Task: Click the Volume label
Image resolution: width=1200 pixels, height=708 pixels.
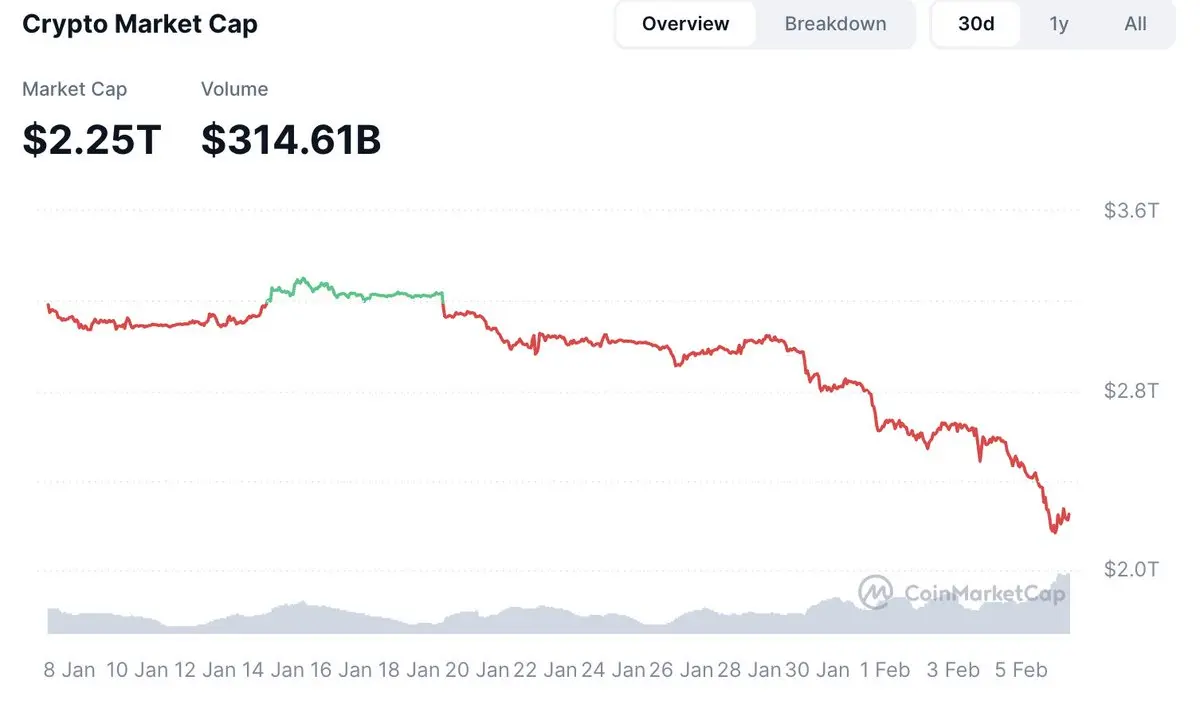Action: pyautogui.click(x=234, y=89)
